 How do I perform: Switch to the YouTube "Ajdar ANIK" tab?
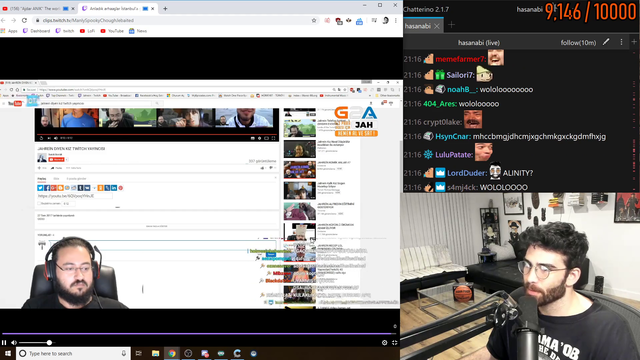[x=38, y=8]
